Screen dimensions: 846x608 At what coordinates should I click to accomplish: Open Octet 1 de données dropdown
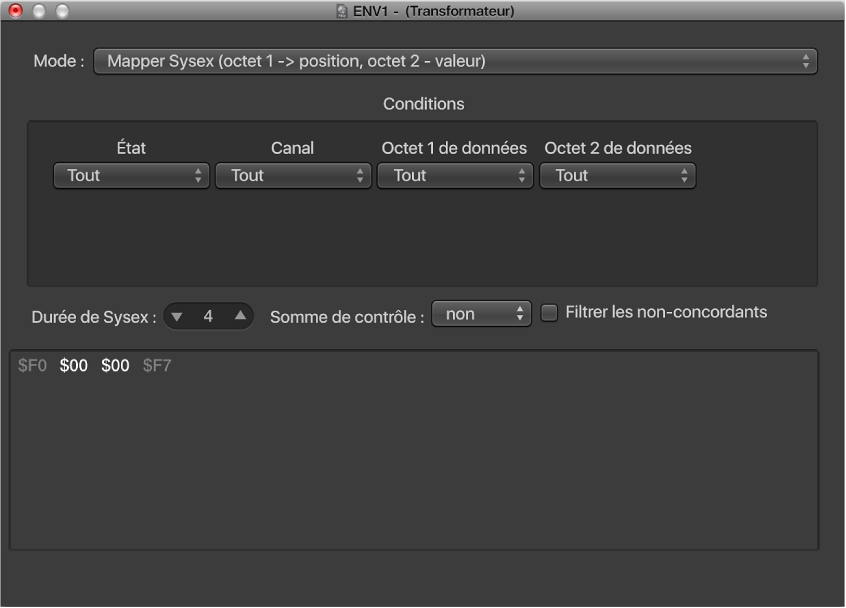[x=455, y=176]
